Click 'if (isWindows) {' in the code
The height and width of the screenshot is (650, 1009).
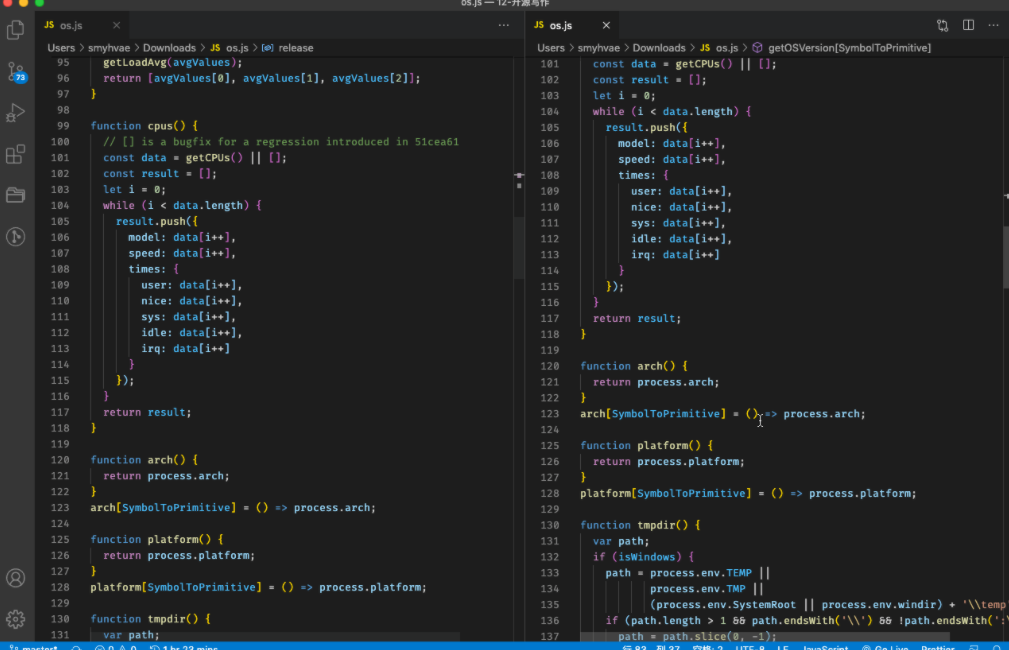pos(643,557)
